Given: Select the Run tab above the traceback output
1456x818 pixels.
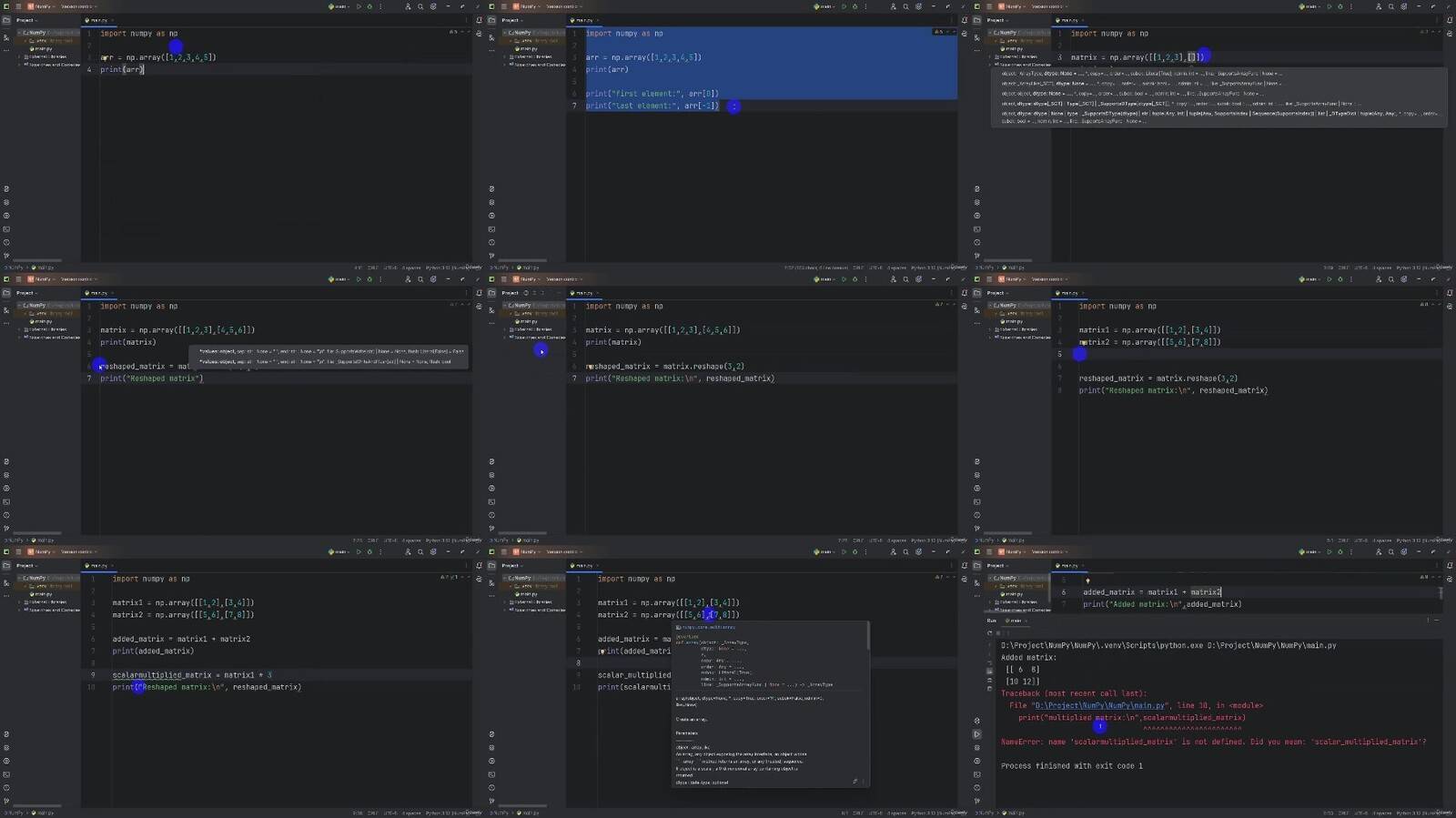Looking at the screenshot, I should click(991, 621).
